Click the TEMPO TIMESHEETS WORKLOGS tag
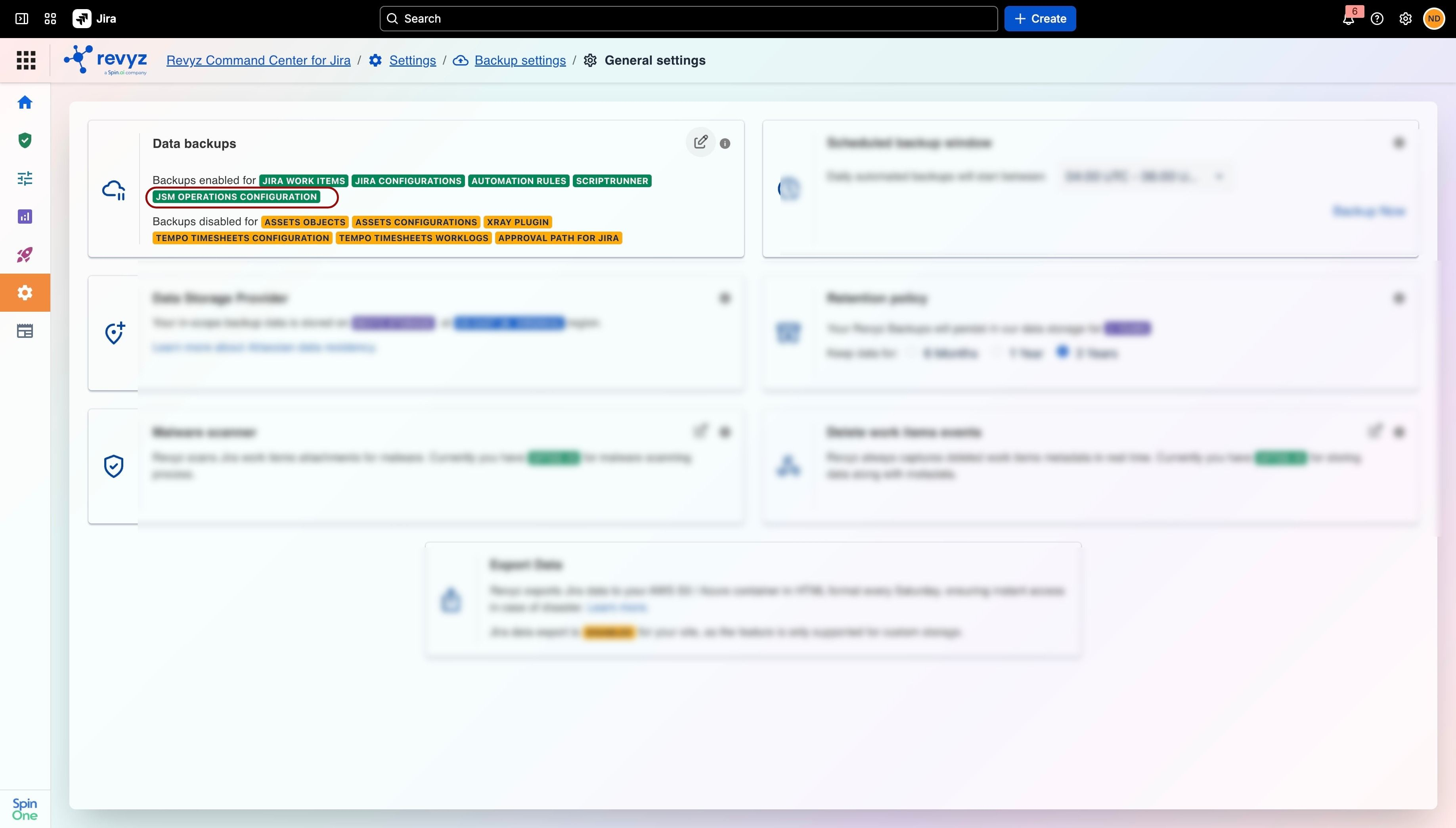 414,238
